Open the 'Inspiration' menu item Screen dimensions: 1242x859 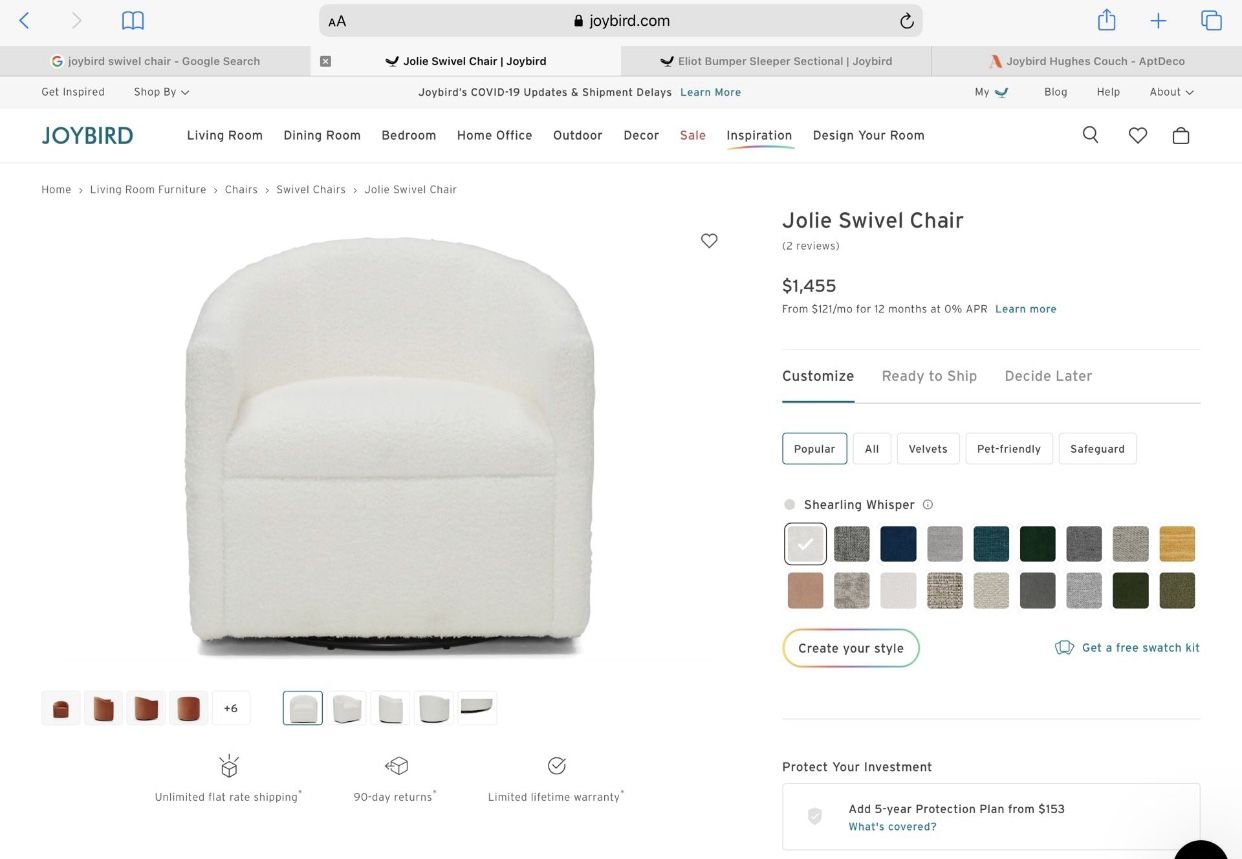(x=759, y=134)
